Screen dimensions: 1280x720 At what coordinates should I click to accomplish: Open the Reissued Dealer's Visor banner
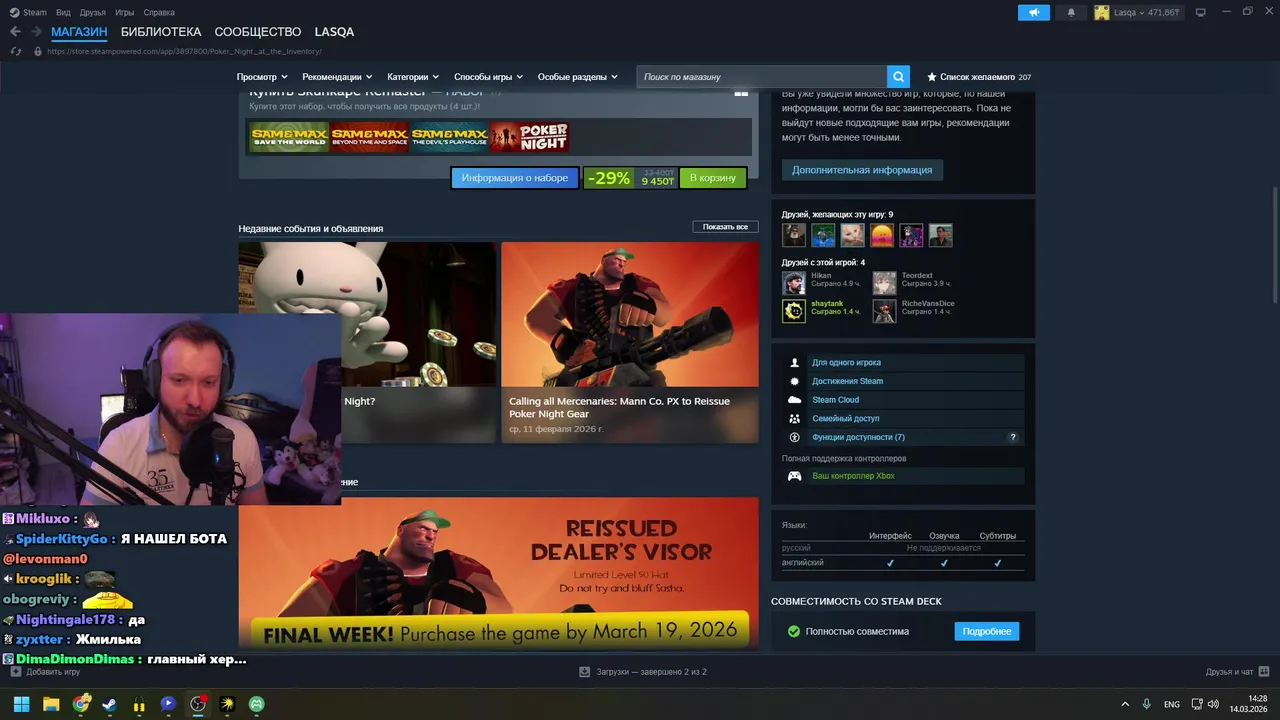point(498,573)
